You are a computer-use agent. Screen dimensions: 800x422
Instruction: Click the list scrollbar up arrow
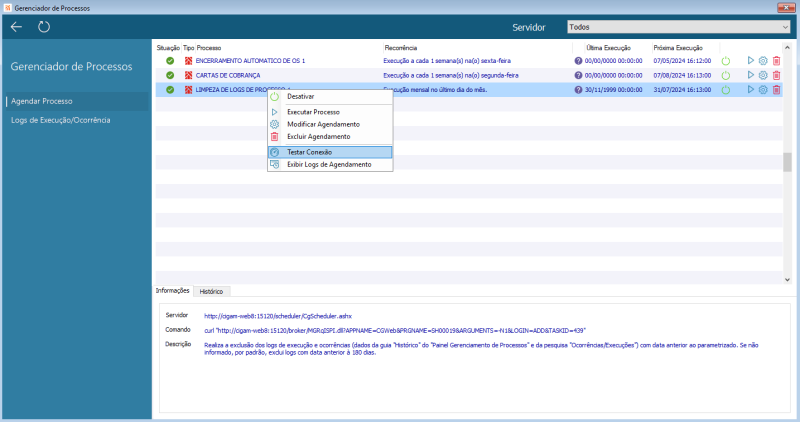[x=787, y=47]
